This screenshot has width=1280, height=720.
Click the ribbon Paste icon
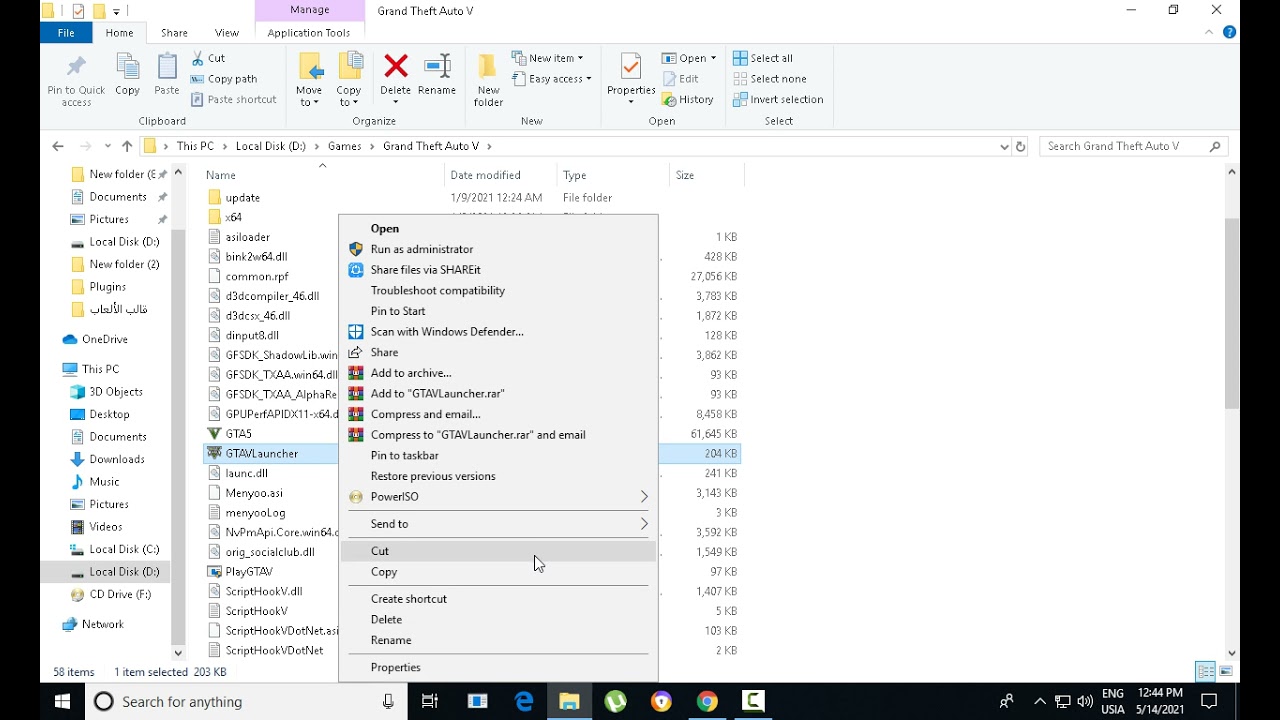click(167, 68)
